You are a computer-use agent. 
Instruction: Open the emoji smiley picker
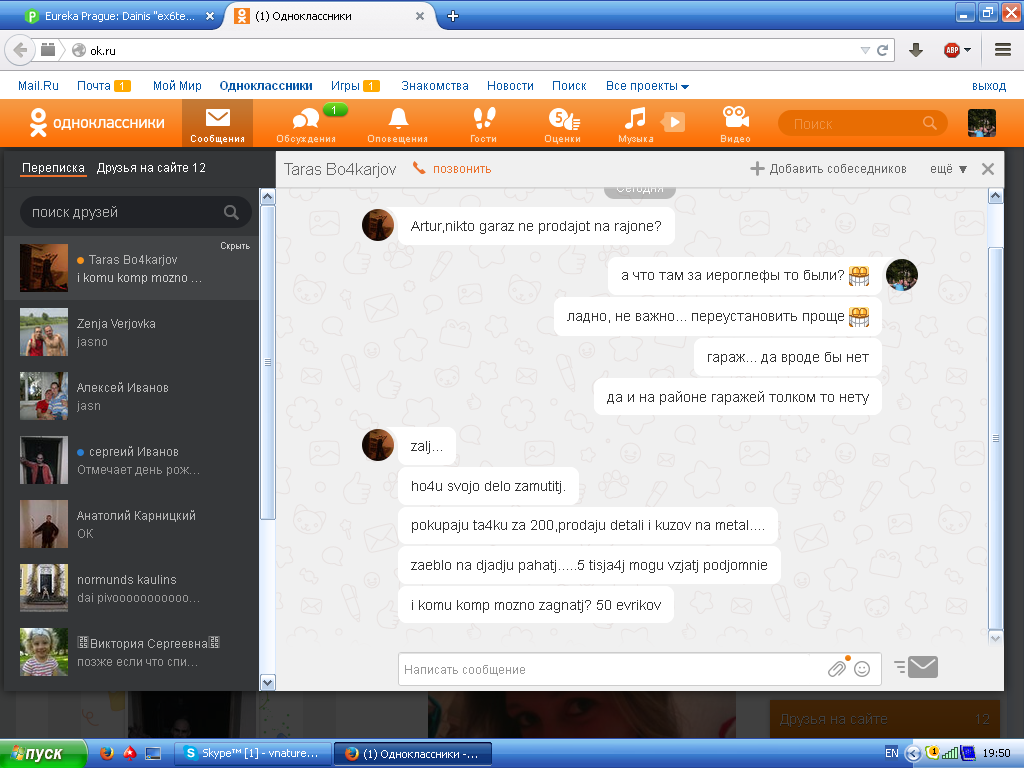(x=862, y=669)
